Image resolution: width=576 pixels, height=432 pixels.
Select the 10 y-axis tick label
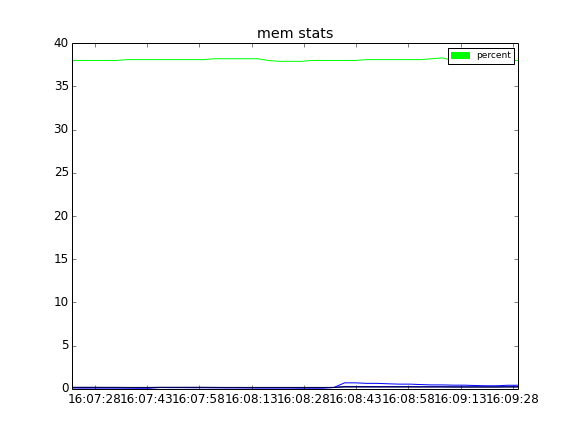point(61,302)
